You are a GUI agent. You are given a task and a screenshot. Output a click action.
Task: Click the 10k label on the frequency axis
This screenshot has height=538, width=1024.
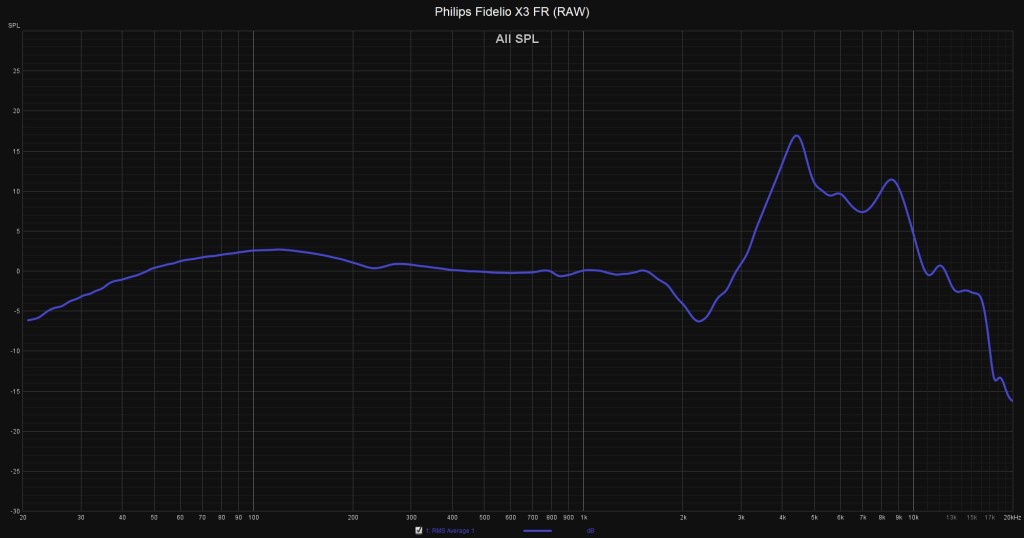pyautogui.click(x=913, y=518)
